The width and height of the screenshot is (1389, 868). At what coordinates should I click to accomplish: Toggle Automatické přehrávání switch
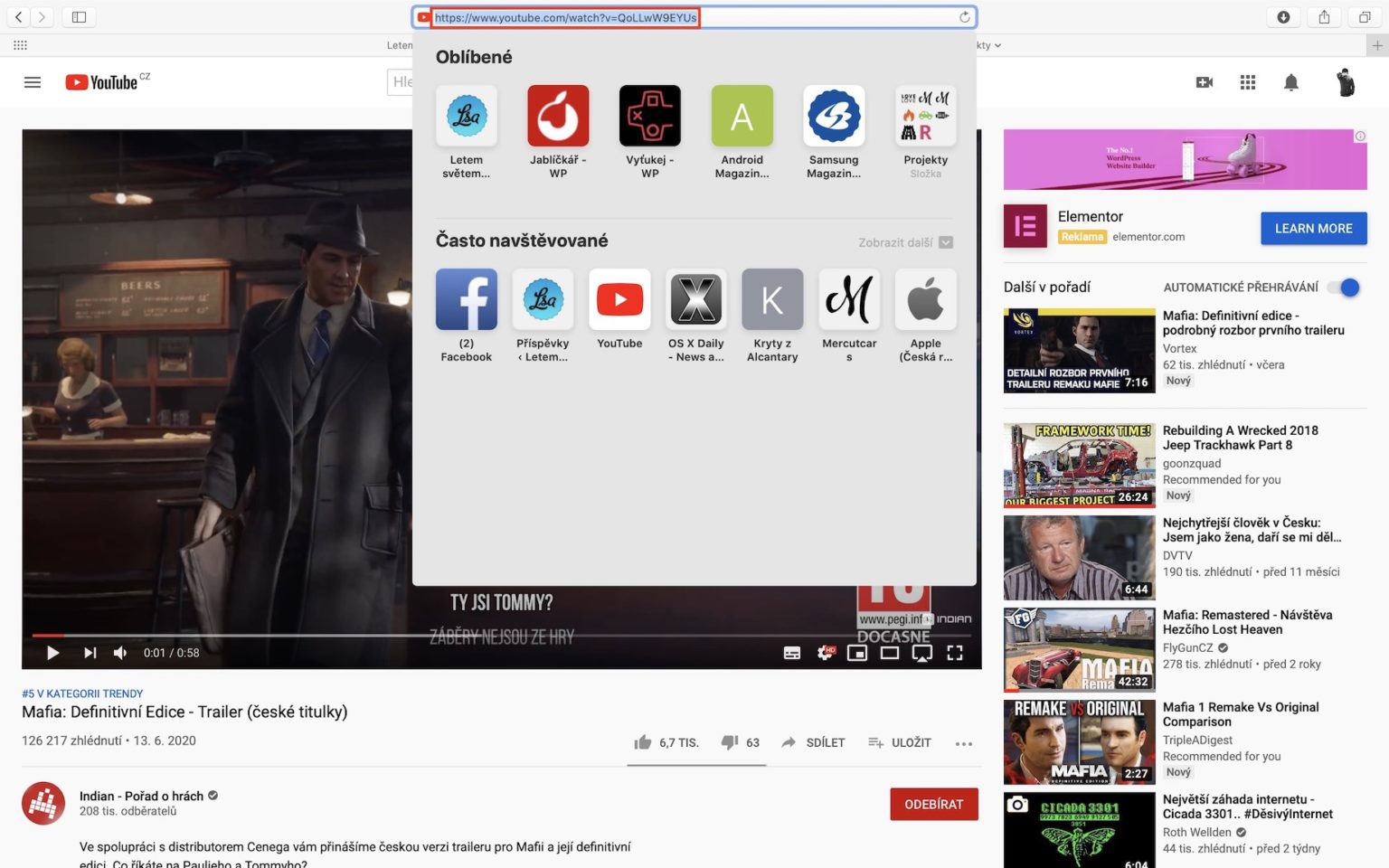point(1344,288)
